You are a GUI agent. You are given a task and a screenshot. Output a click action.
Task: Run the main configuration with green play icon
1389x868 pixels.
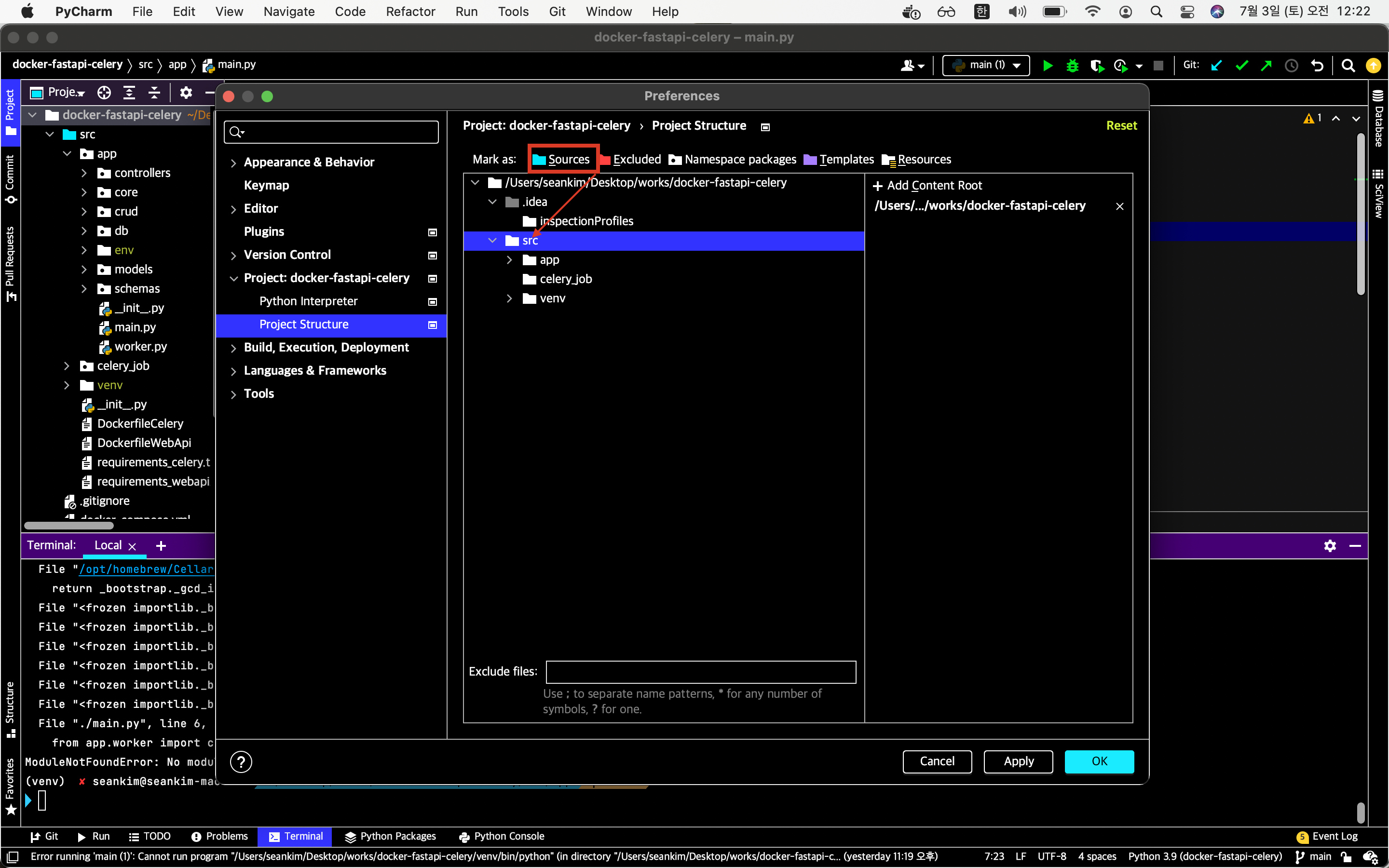pyautogui.click(x=1048, y=66)
